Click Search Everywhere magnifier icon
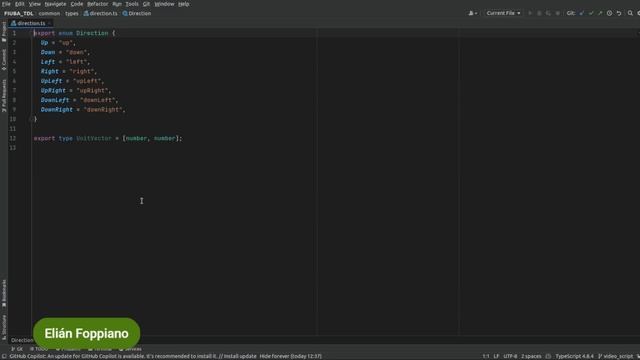 [x=630, y=13]
